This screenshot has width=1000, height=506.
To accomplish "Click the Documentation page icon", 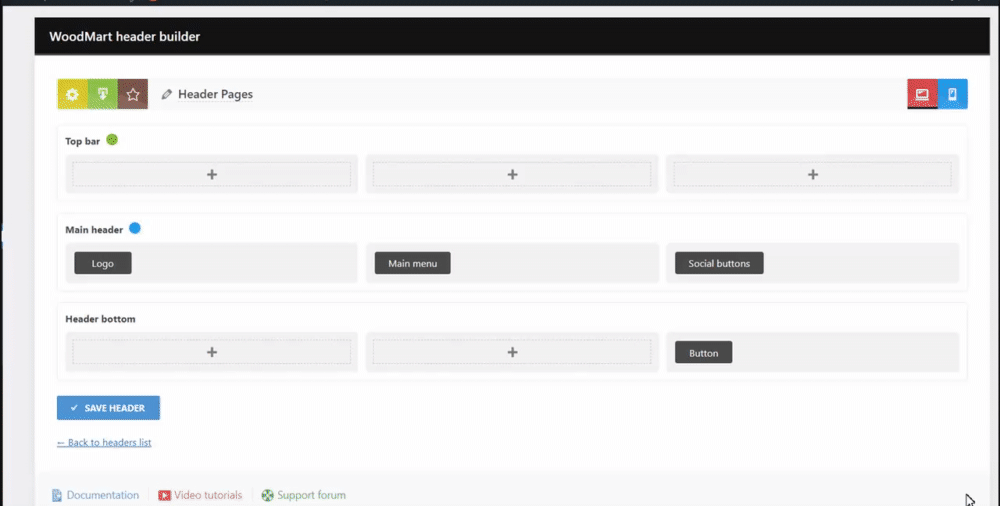I will point(57,495).
